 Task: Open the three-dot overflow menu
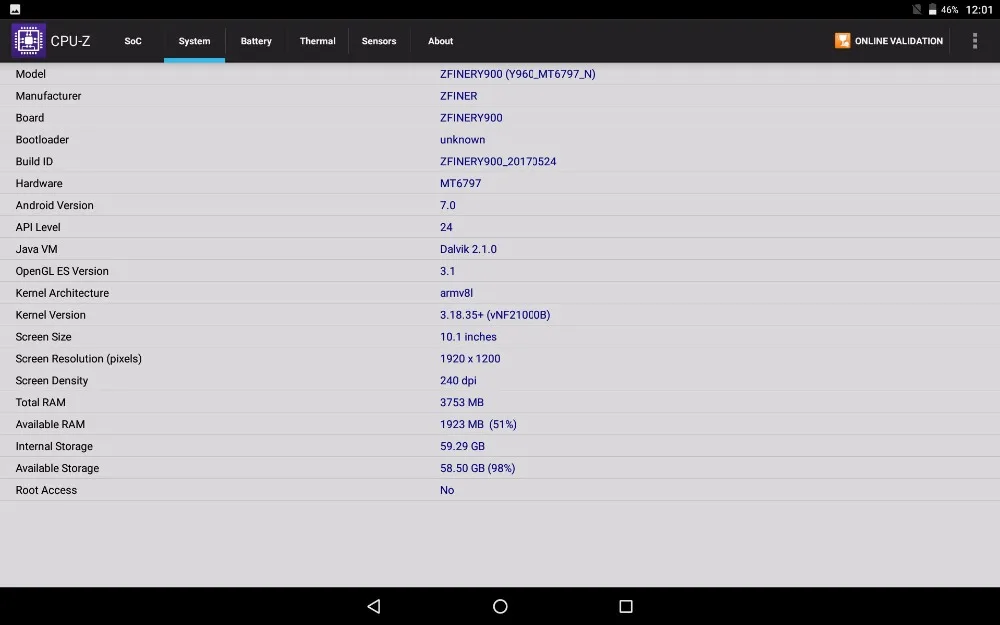pos(974,41)
